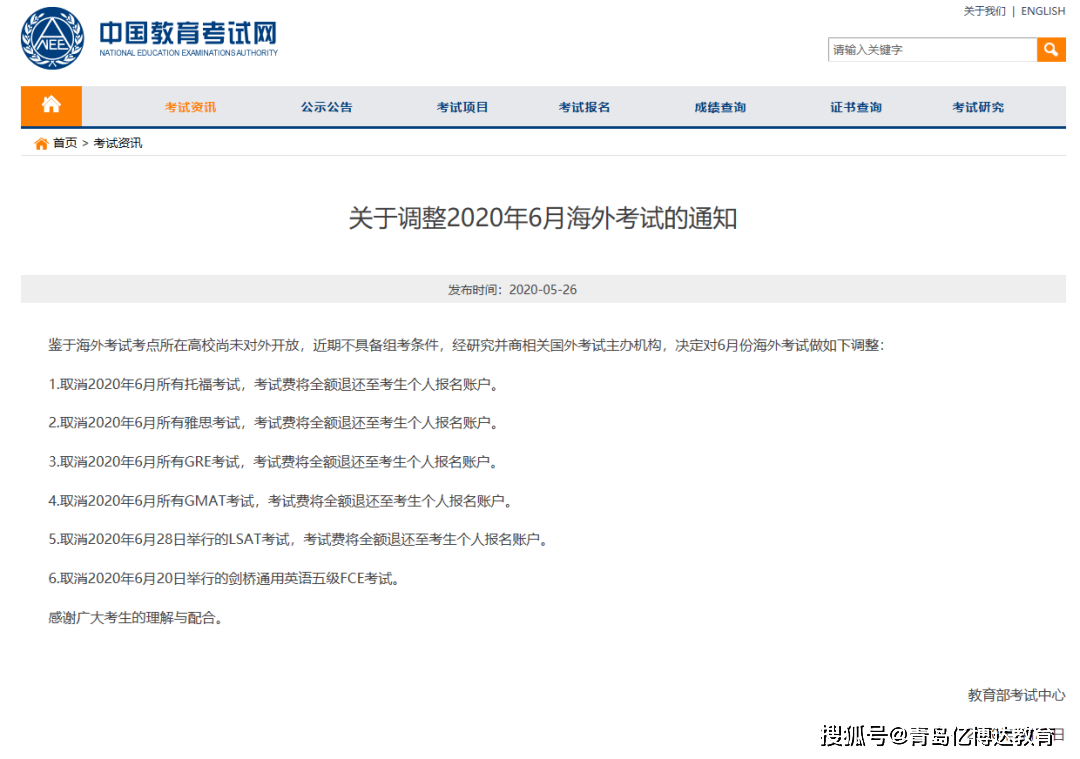Click the NEEA circular logo emblem
Viewport: 1080px width, 759px height.
click(x=51, y=38)
